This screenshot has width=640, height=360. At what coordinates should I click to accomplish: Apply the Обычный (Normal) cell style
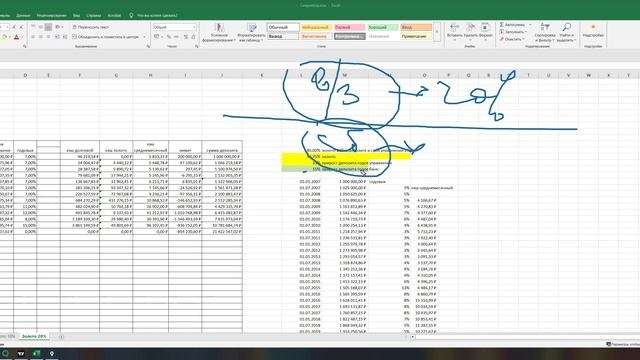point(283,27)
